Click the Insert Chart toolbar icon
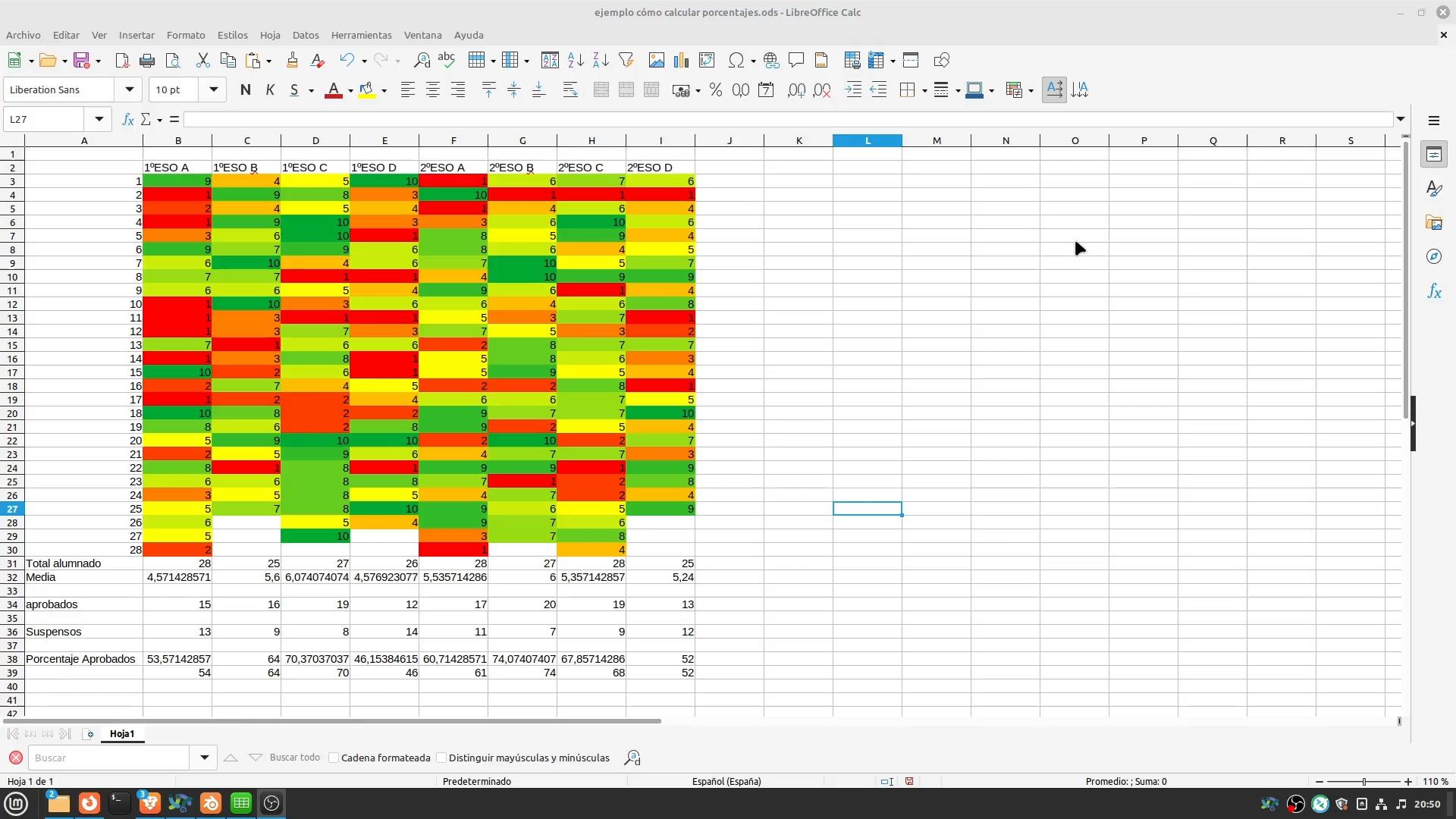This screenshot has width=1456, height=819. tap(681, 61)
